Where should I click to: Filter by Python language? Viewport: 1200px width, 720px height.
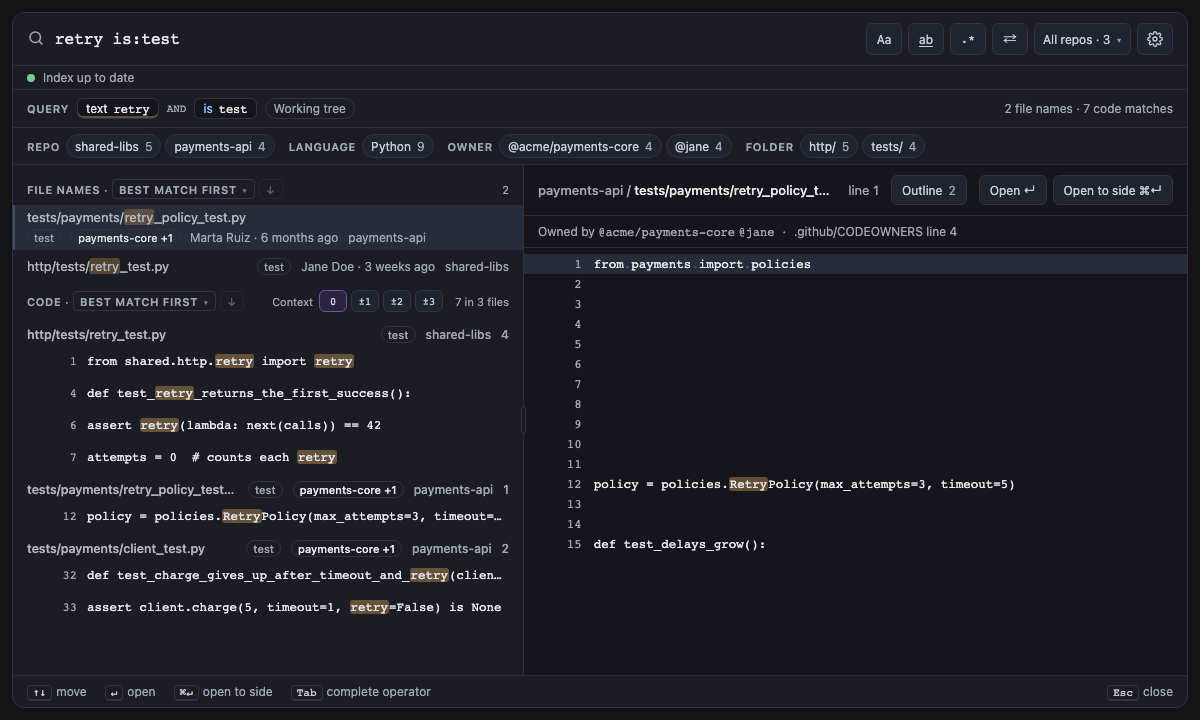tap(398, 147)
